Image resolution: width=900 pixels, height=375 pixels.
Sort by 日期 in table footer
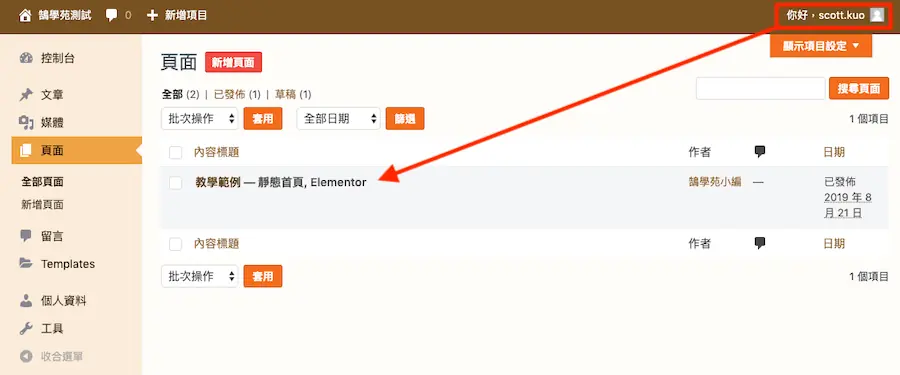click(834, 244)
